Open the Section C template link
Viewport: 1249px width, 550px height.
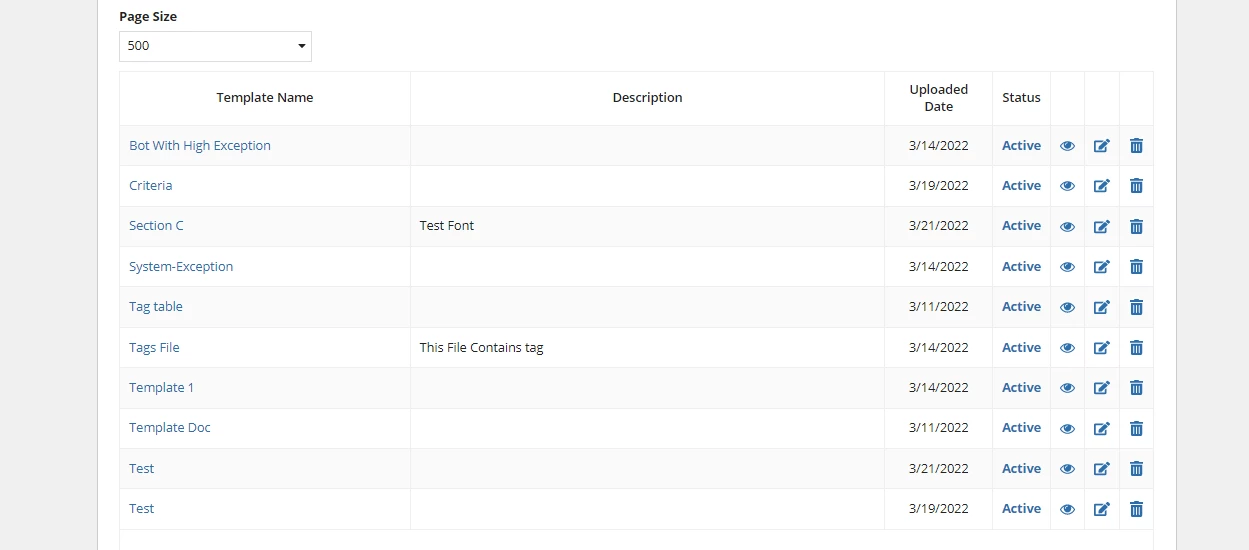click(x=156, y=226)
